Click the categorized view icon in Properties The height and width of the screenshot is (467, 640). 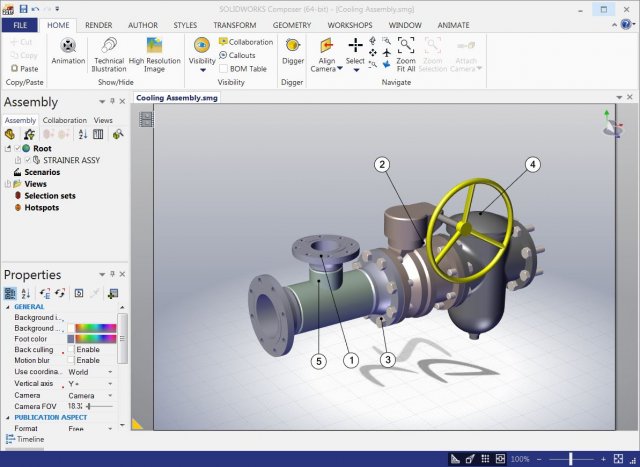(10, 293)
